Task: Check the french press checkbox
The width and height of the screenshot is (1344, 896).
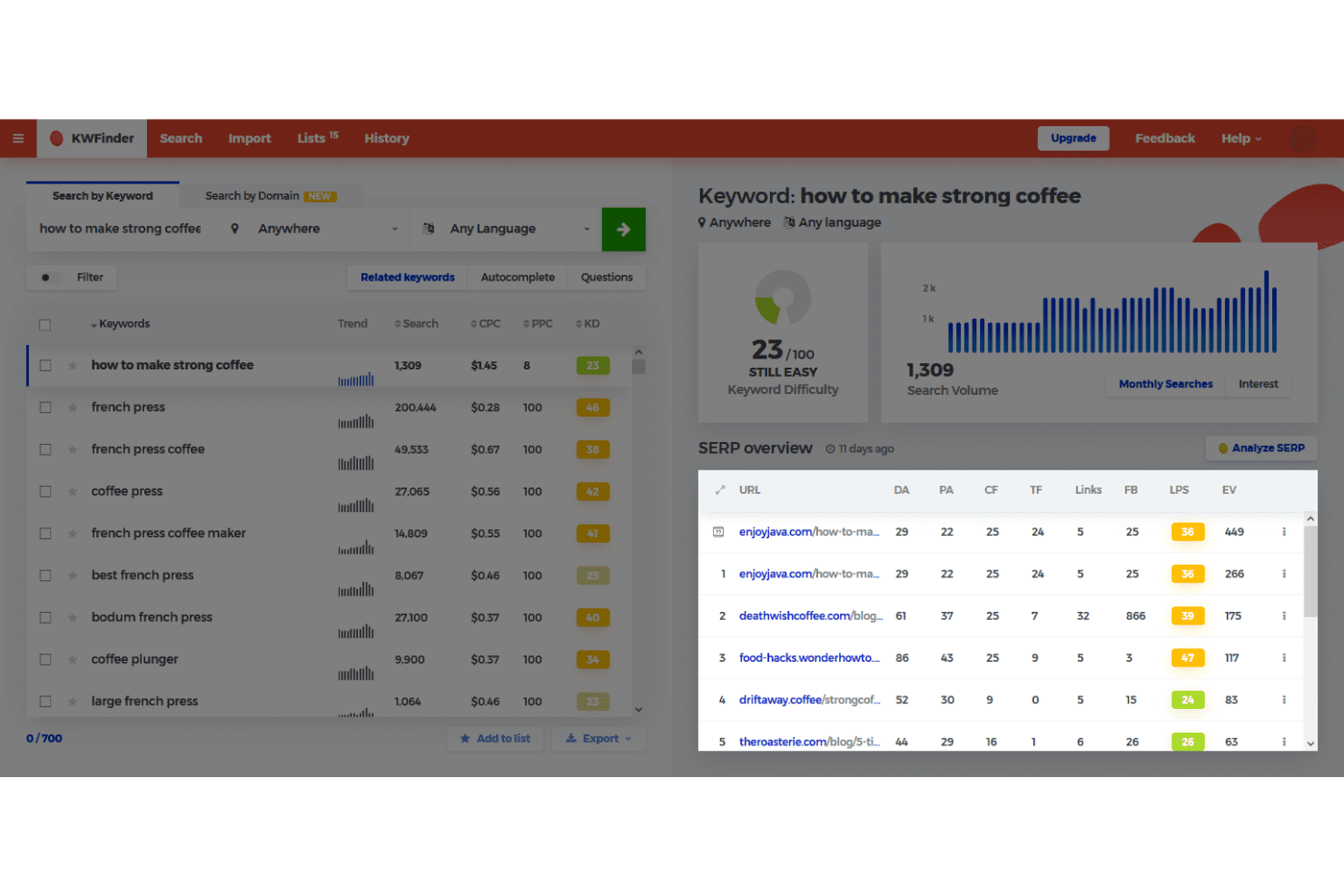Action: (44, 408)
